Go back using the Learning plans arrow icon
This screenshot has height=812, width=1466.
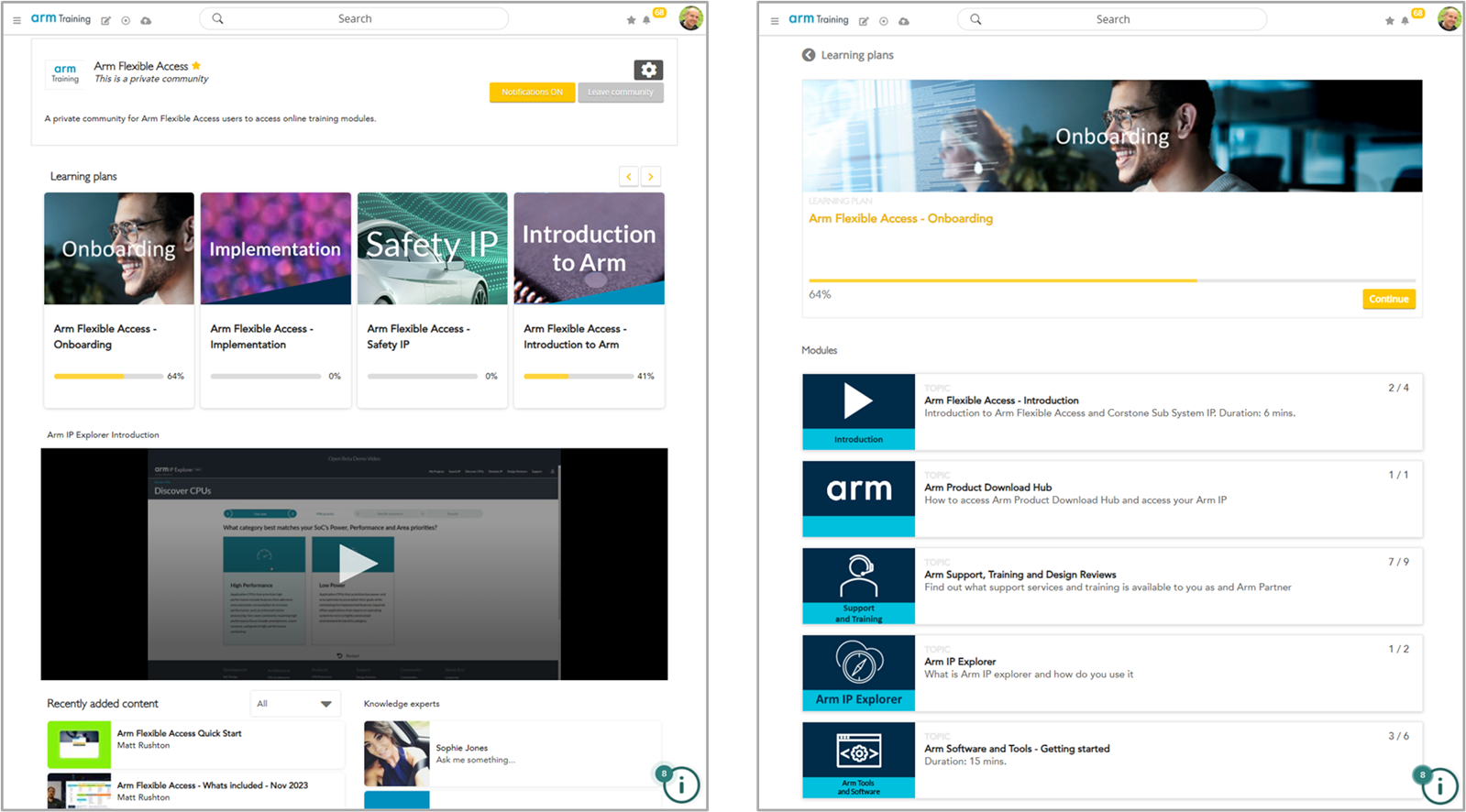809,55
